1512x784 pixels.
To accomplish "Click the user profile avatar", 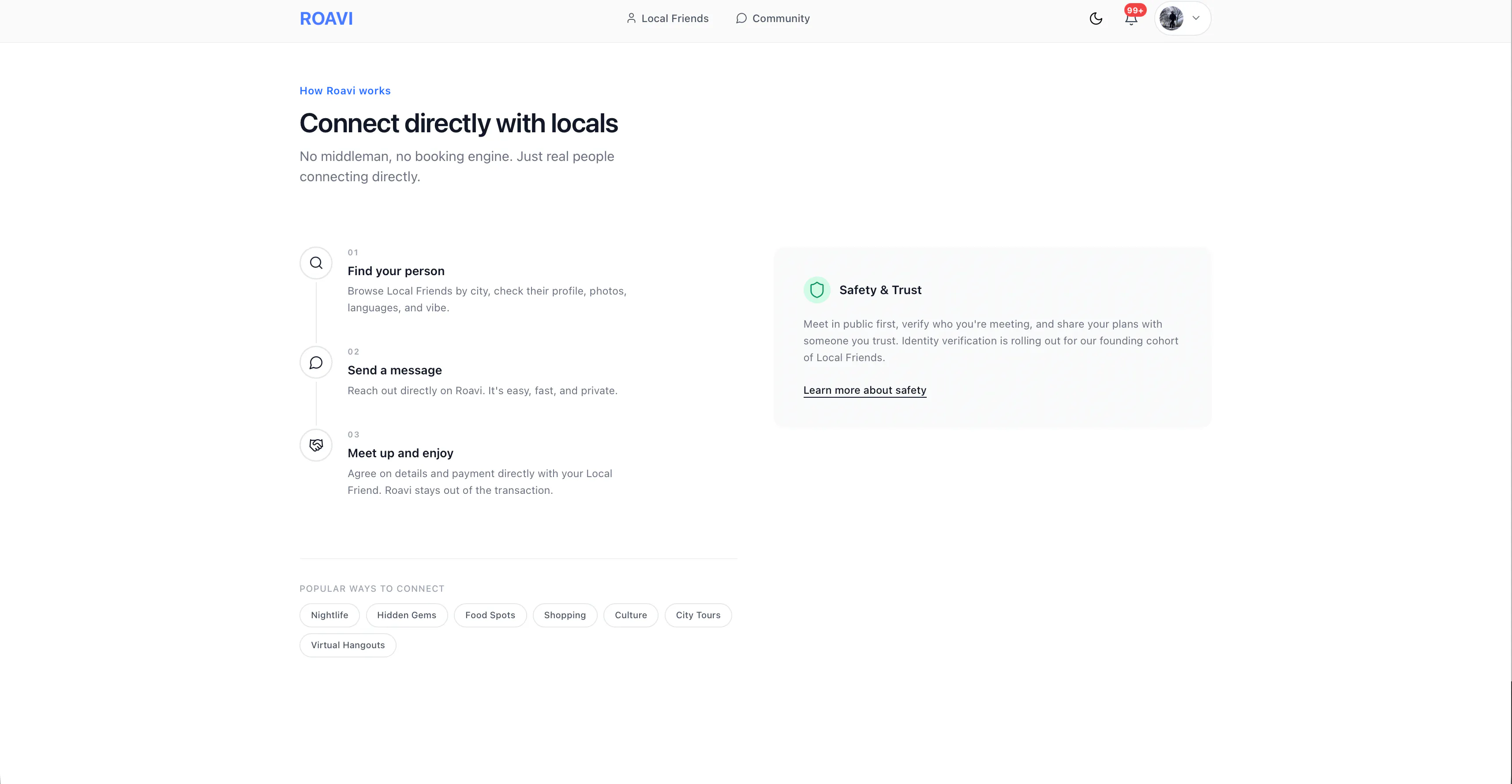I will tap(1171, 18).
